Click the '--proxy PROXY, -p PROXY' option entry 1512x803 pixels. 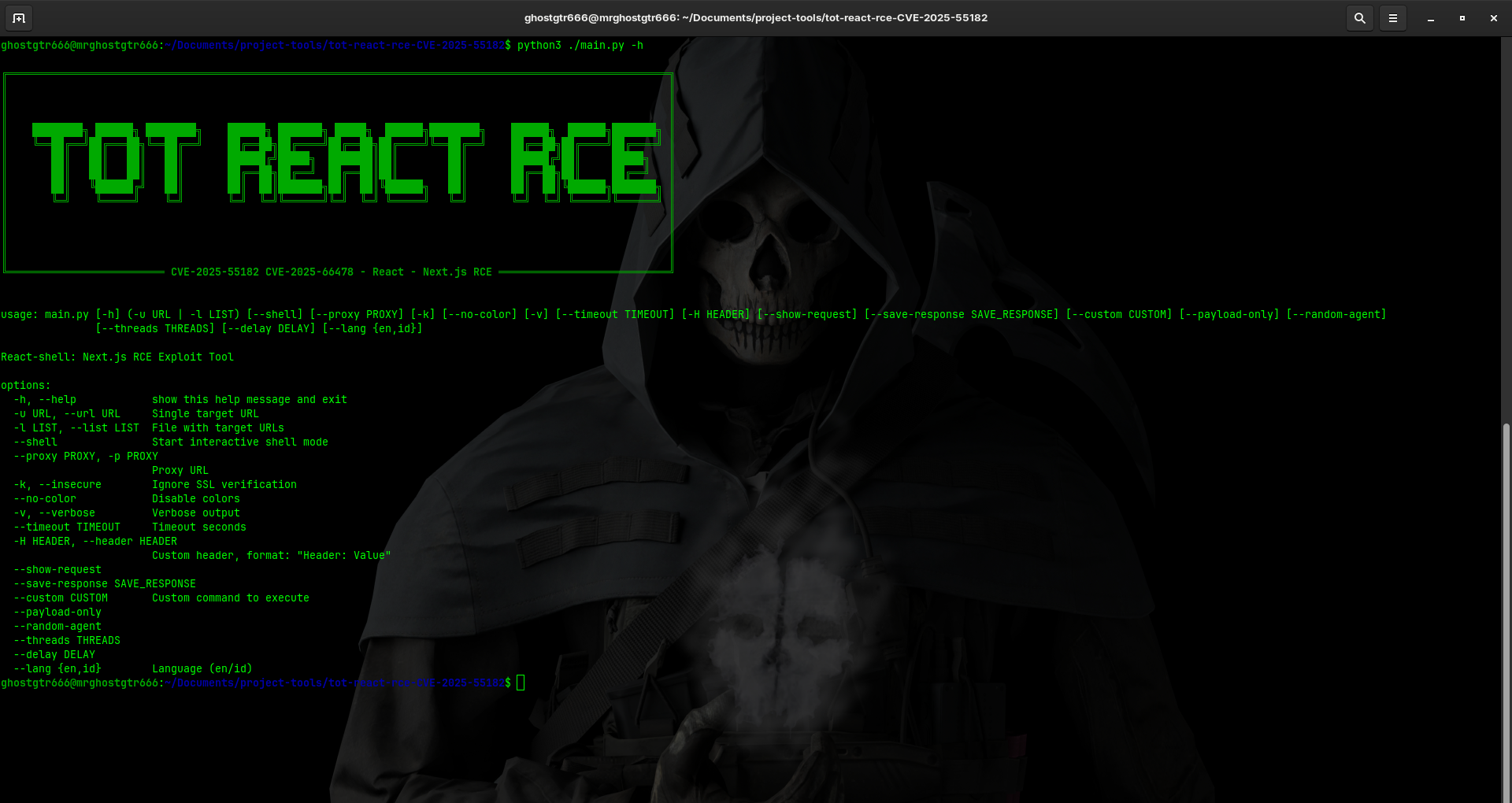[86, 457]
